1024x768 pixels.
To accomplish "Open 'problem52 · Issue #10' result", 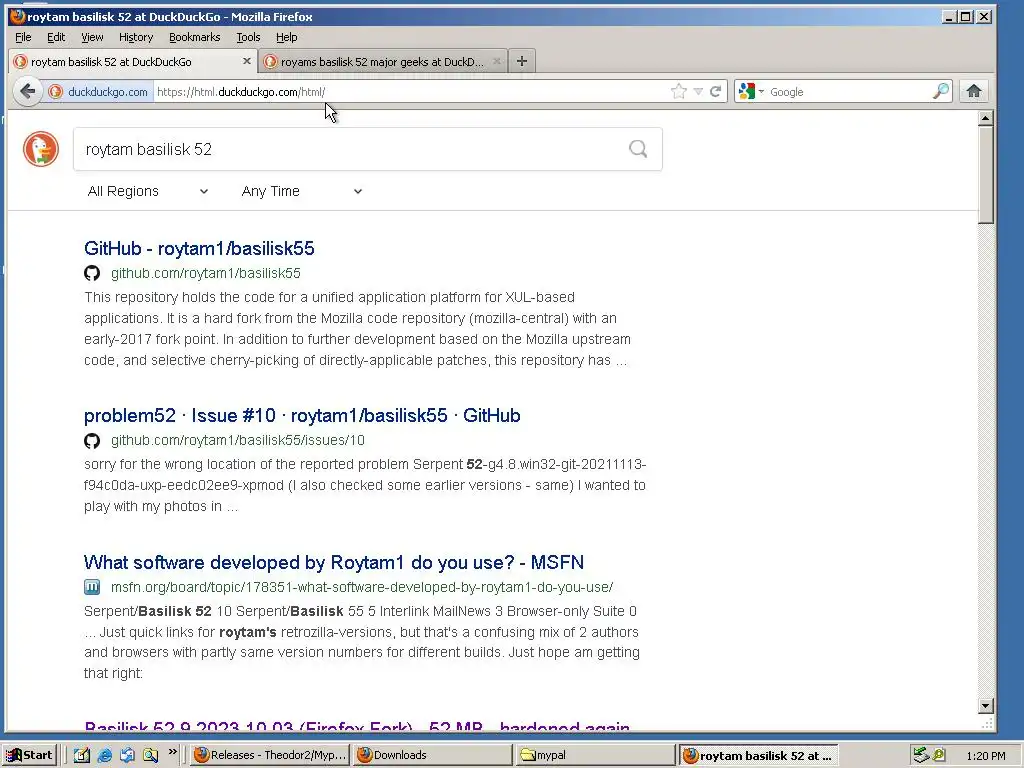I will coord(302,415).
